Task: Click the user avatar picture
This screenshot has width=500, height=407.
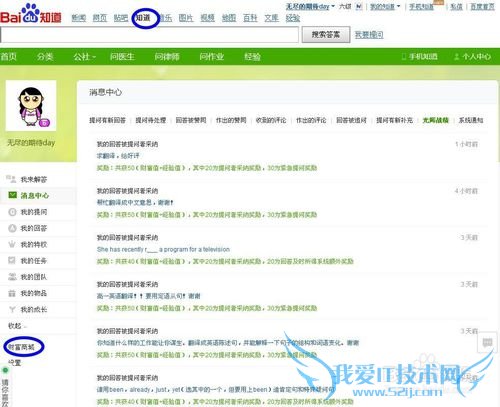Action: tap(31, 106)
